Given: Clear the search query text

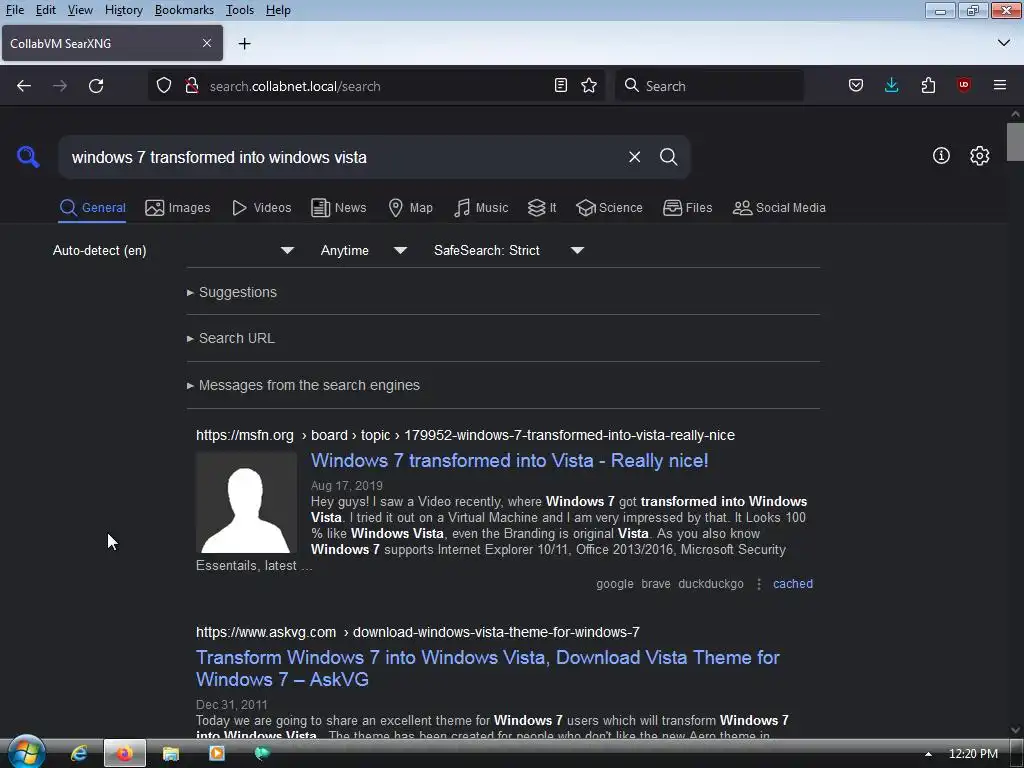Looking at the screenshot, I should (x=635, y=157).
